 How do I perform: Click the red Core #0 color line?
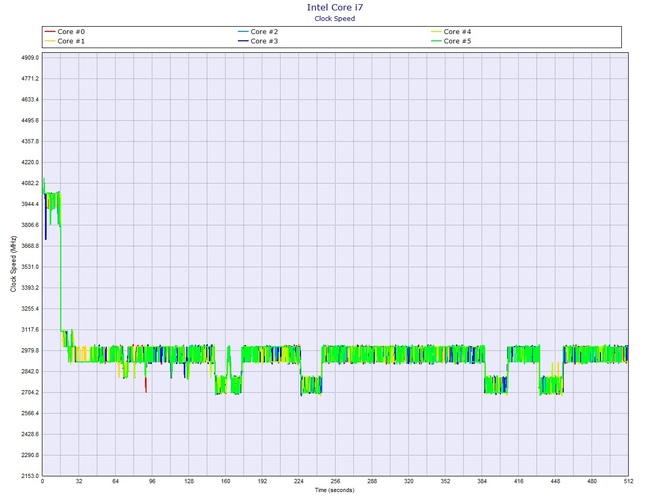(50, 32)
